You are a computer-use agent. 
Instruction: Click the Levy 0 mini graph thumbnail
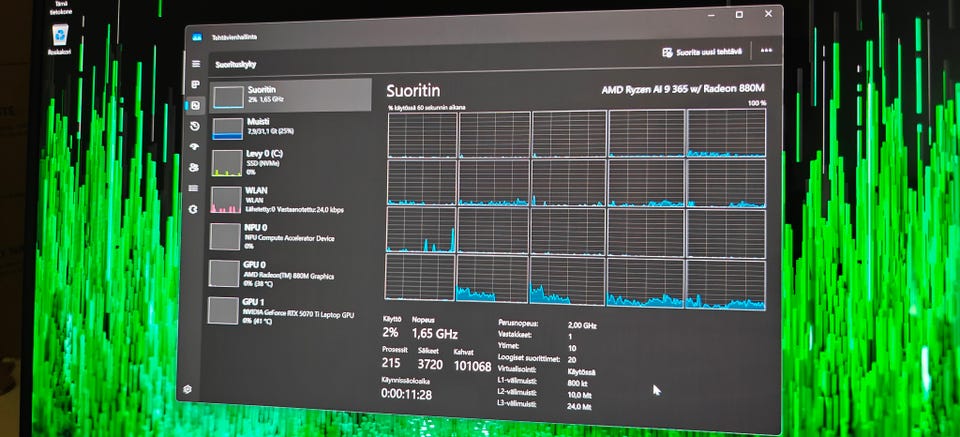227,163
